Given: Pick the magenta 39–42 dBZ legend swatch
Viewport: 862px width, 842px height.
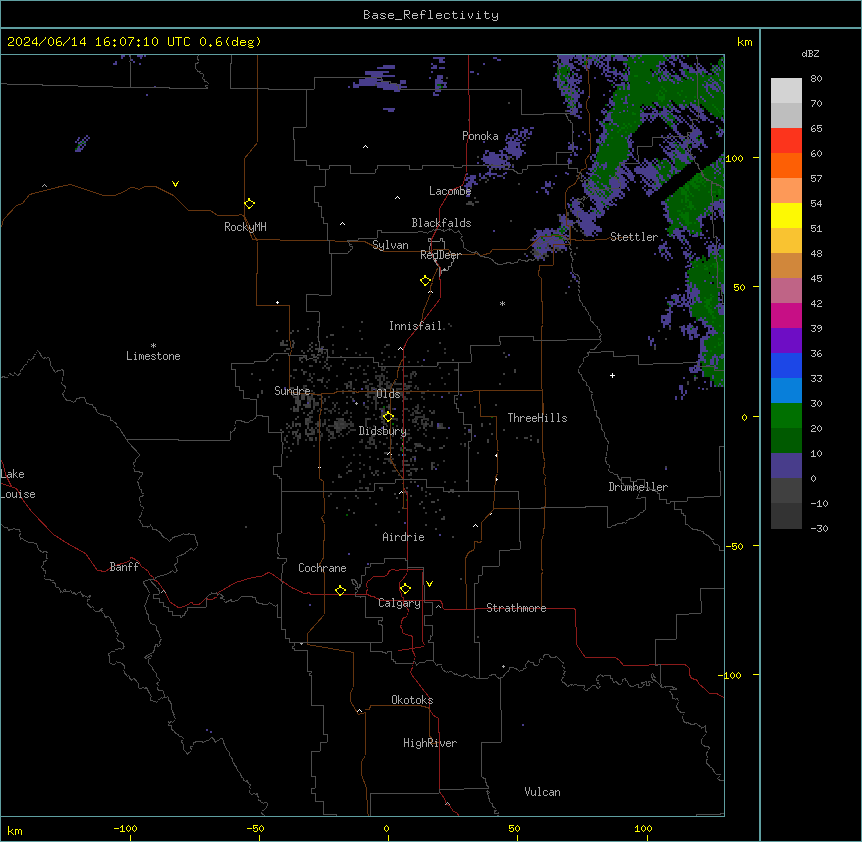Looking at the screenshot, I should tap(786, 315).
